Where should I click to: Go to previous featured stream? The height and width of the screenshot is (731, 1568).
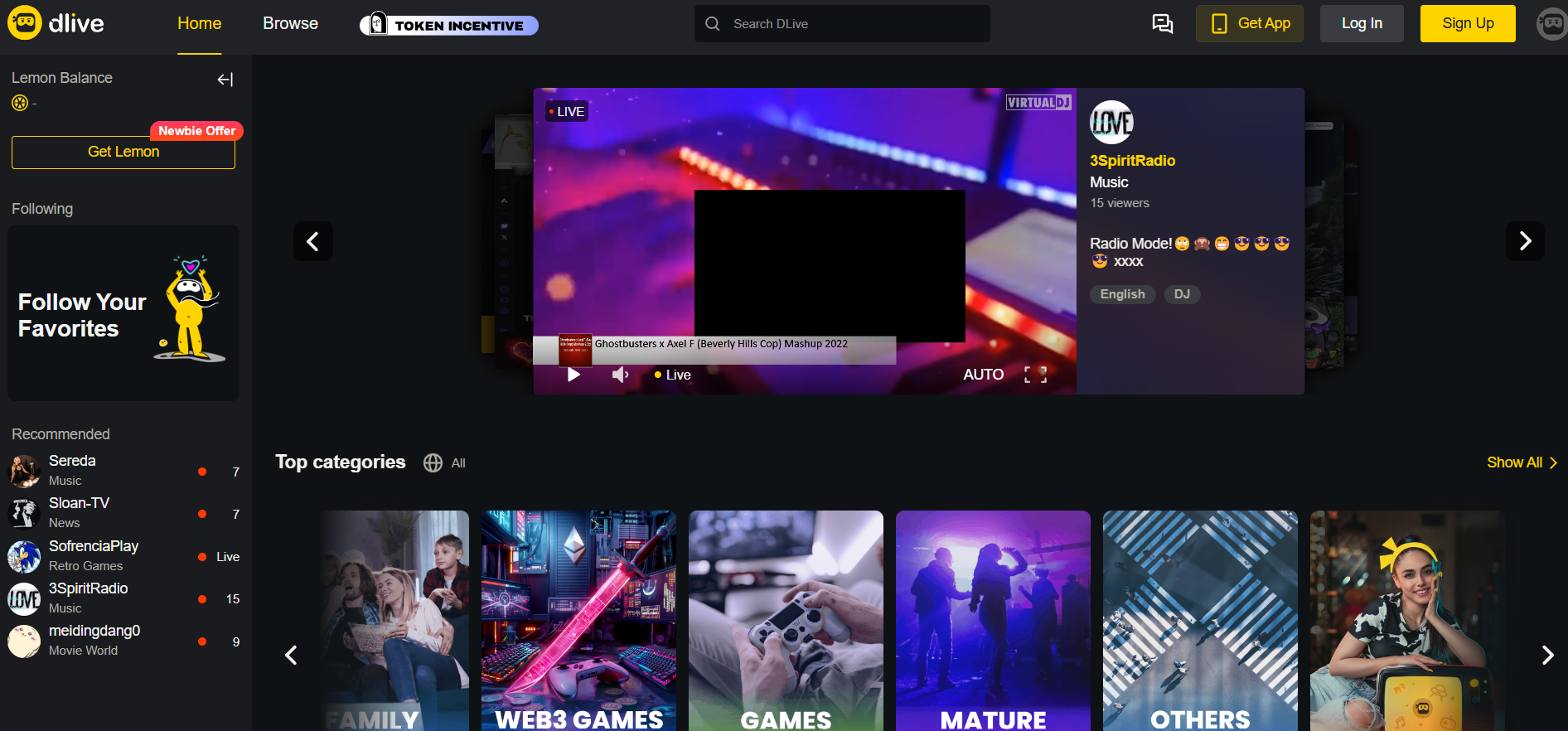pyautogui.click(x=313, y=241)
